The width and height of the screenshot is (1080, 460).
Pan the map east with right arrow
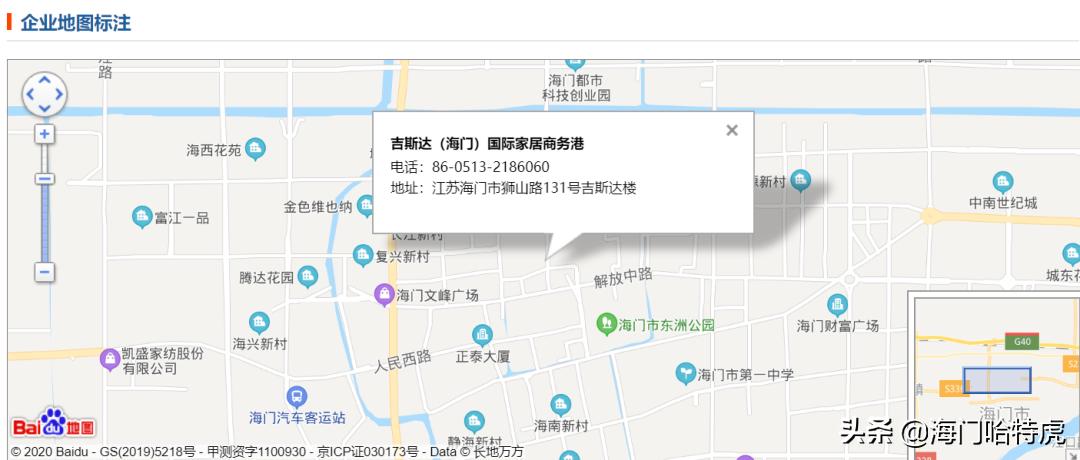59,94
